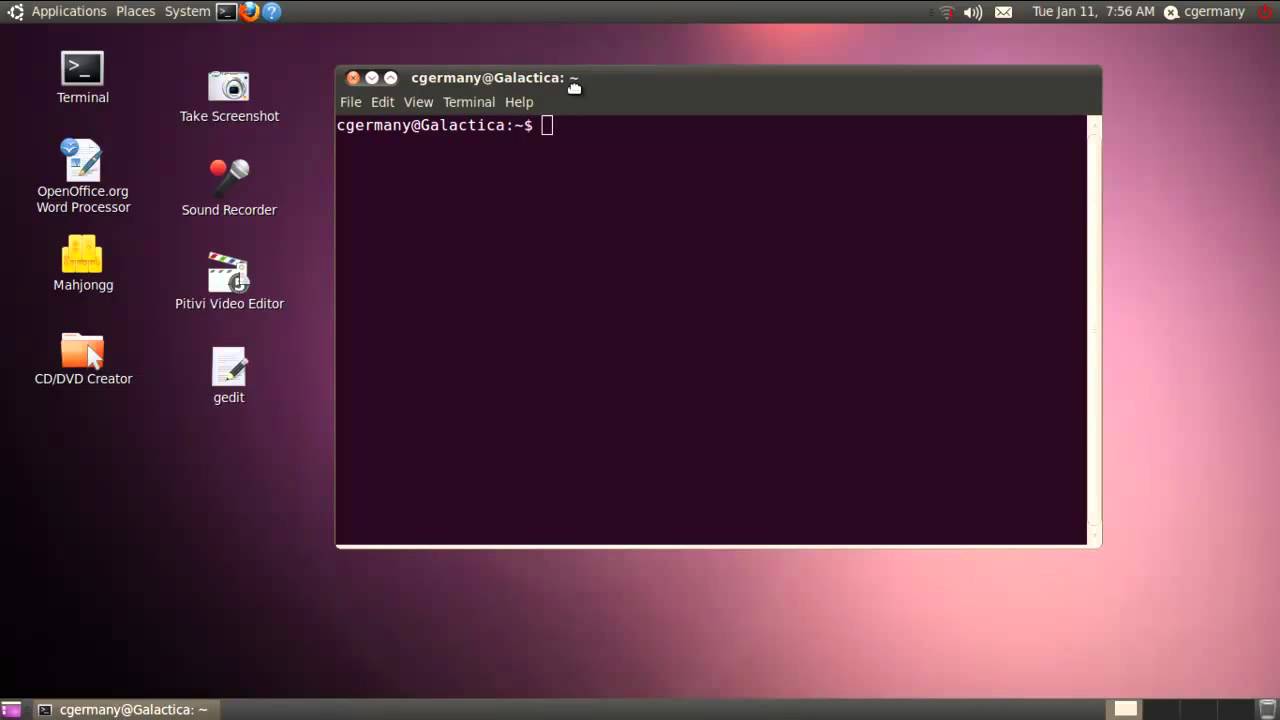Launch OpenOffice.org Word Processor desktop icon

[82, 176]
